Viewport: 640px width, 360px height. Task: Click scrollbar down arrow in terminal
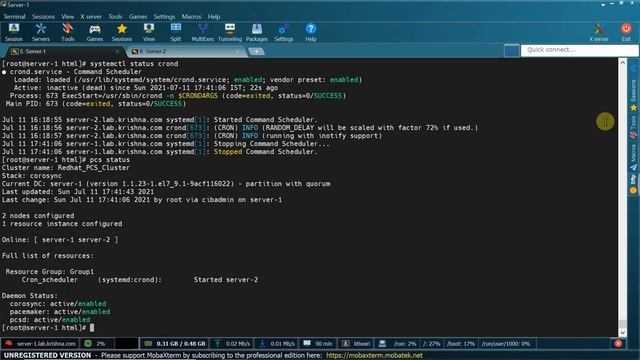click(x=622, y=332)
